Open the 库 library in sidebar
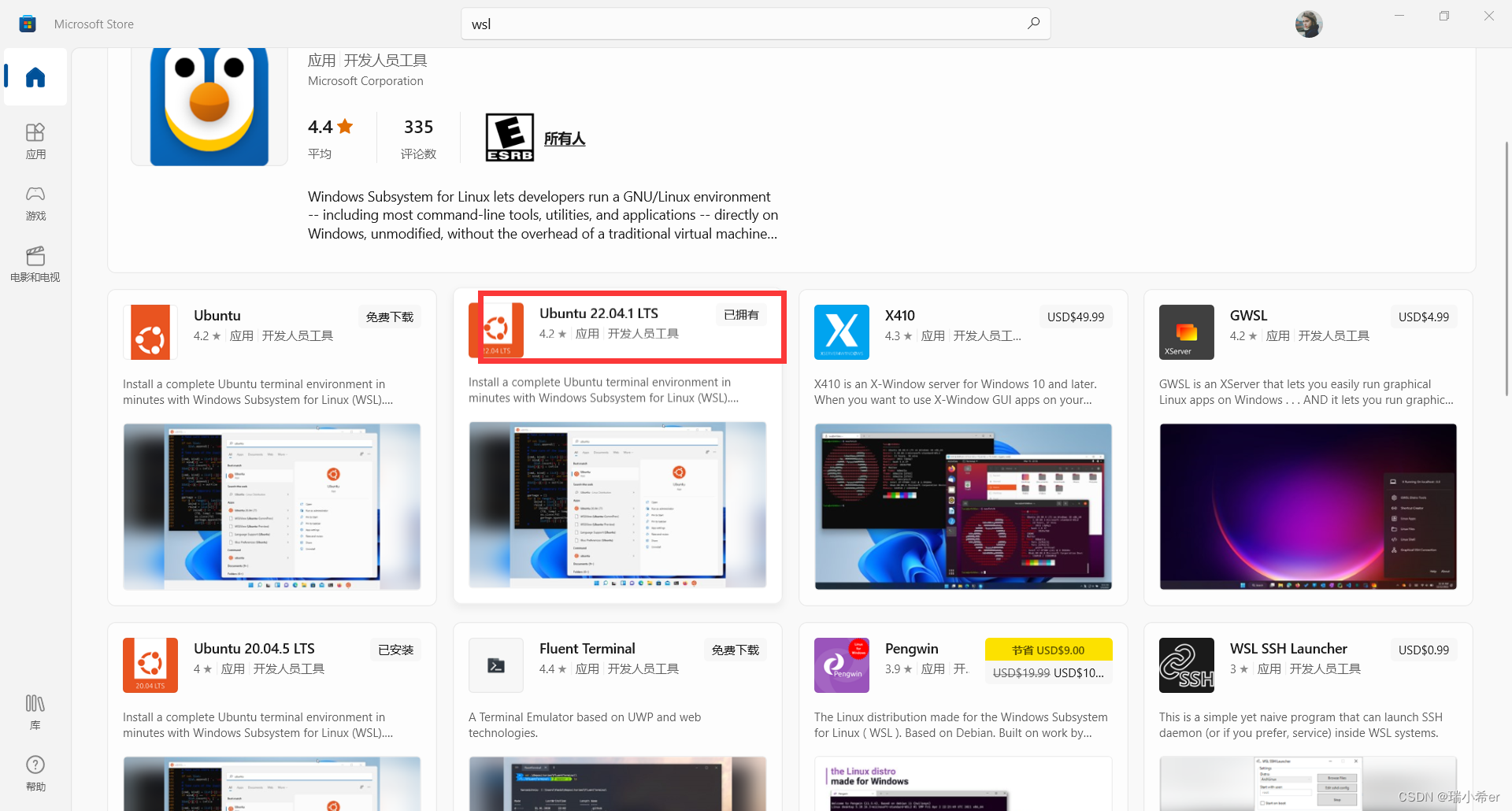Viewport: 1512px width, 811px height. coord(35,712)
